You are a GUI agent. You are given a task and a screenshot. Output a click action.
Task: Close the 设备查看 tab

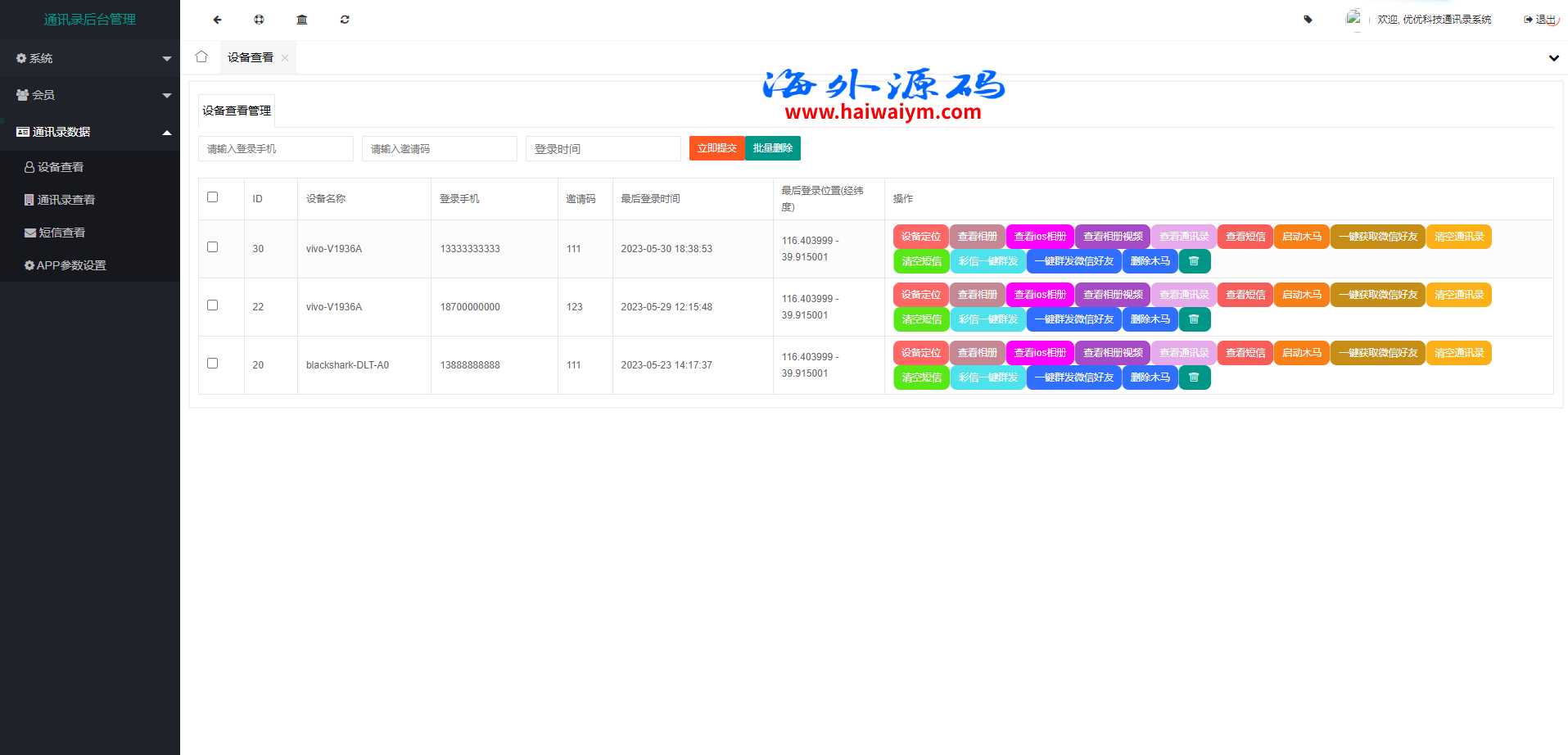coord(285,58)
